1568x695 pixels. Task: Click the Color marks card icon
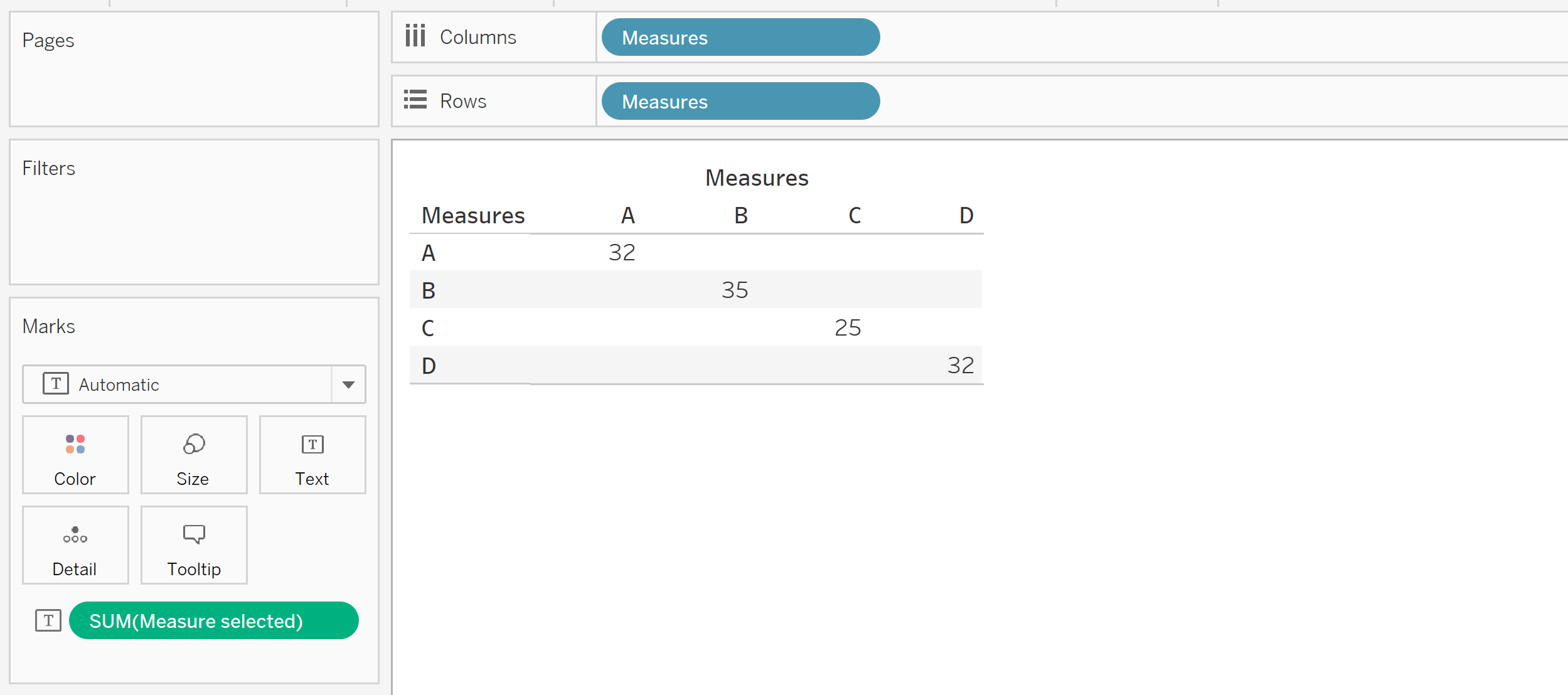tap(75, 444)
